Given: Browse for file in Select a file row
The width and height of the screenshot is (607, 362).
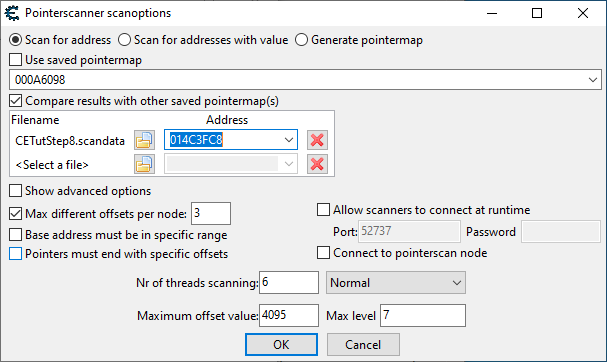Looking at the screenshot, I should click(144, 164).
